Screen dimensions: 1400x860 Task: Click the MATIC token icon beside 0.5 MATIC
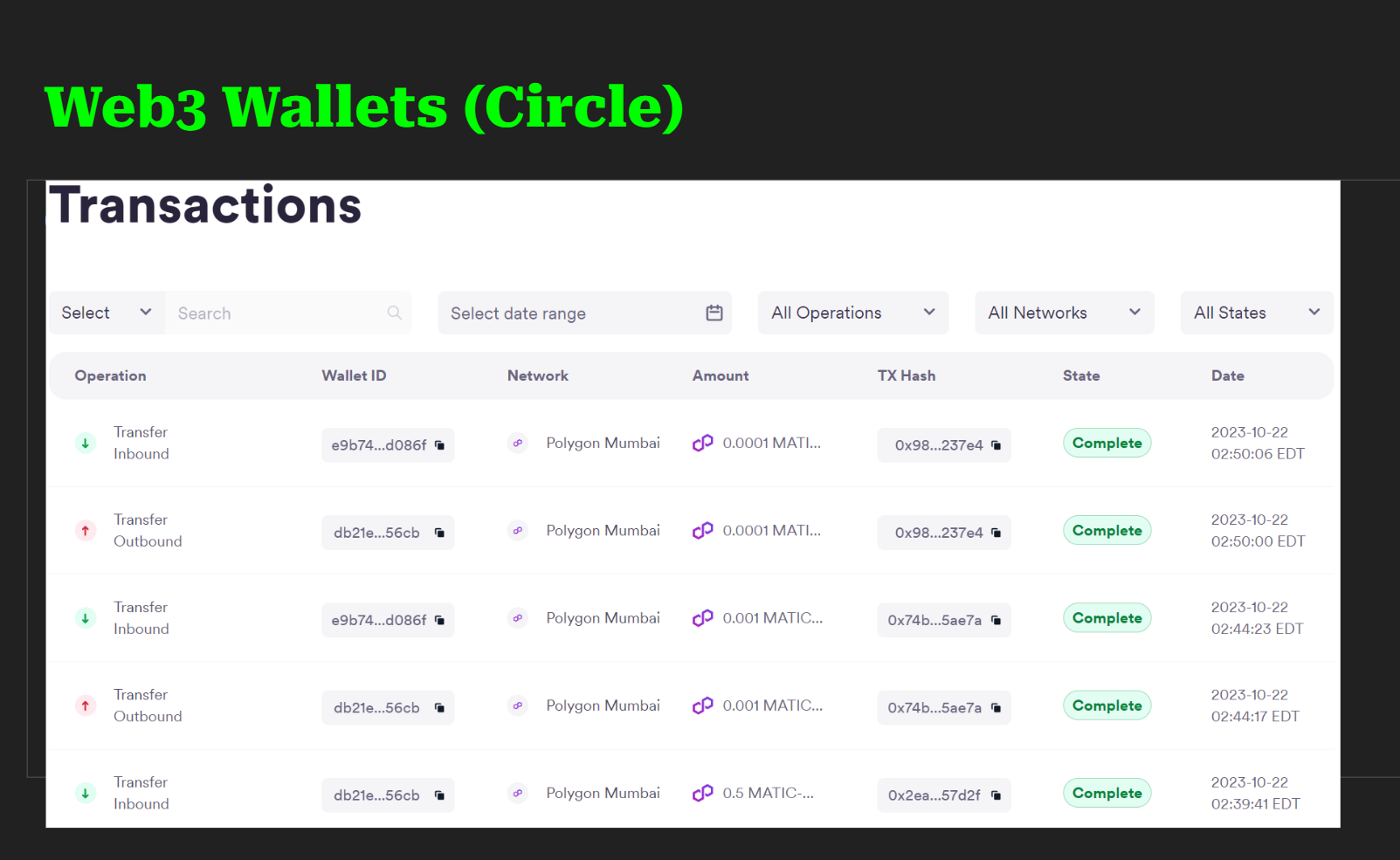pyautogui.click(x=703, y=793)
